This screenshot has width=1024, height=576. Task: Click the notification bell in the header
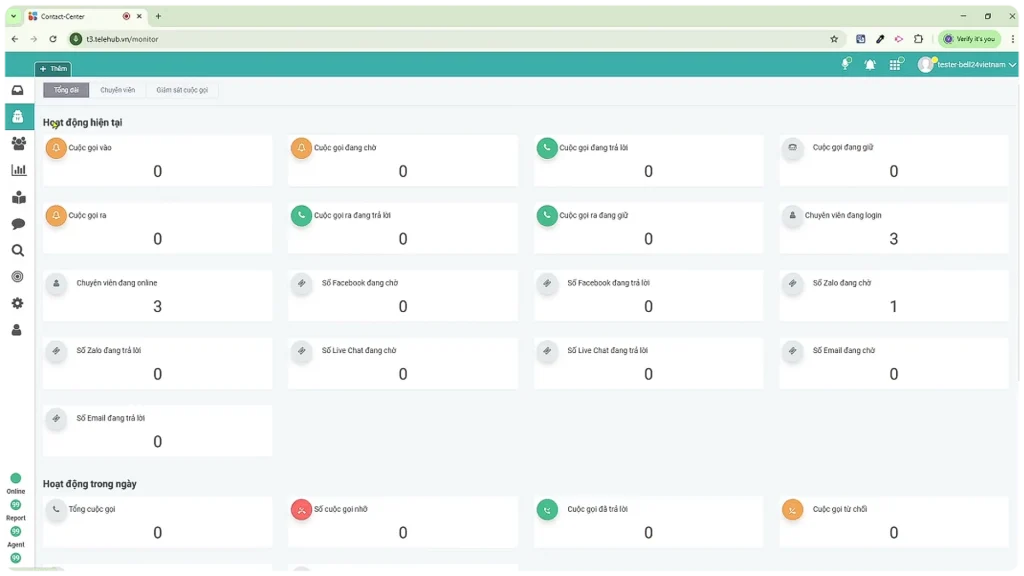point(870,65)
